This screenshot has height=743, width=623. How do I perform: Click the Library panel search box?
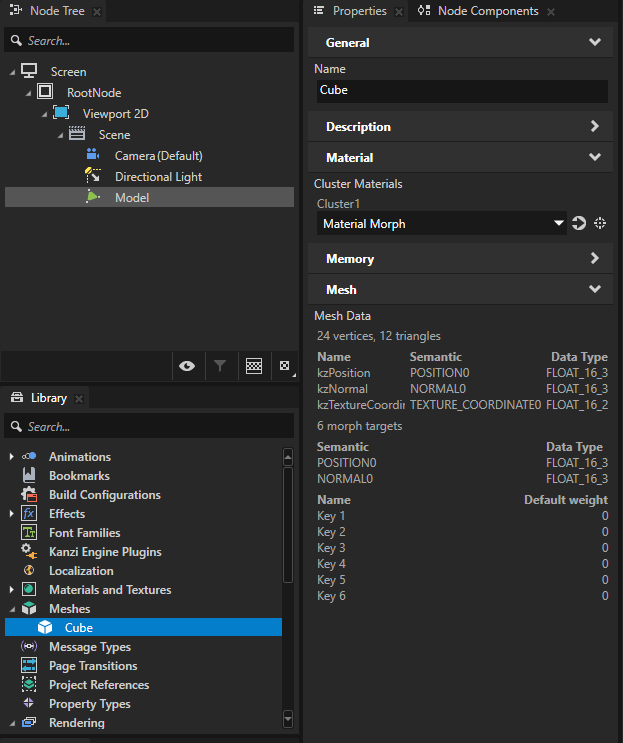pyautogui.click(x=150, y=427)
